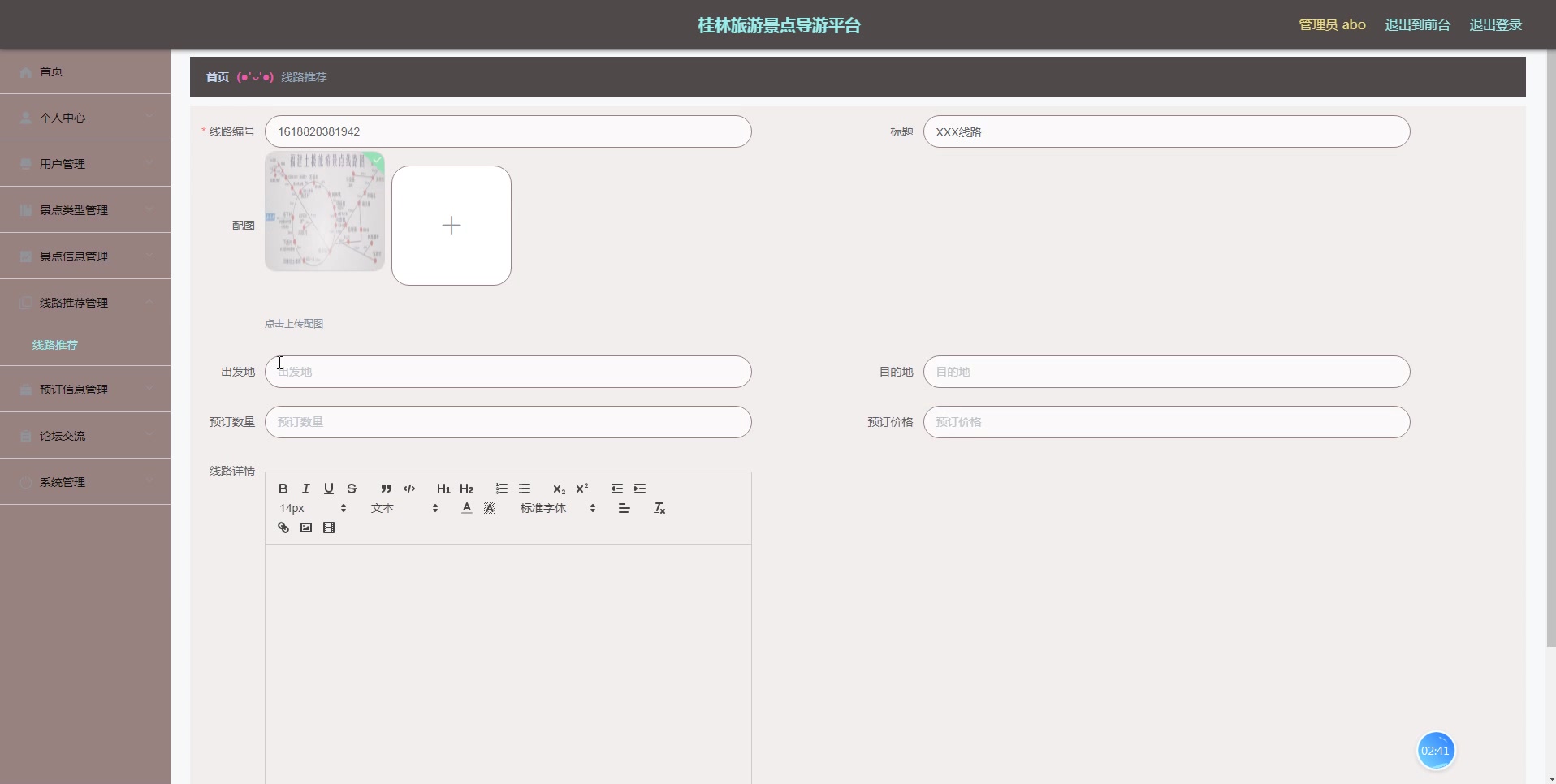Expand 用户管理 sidebar menu

point(85,164)
